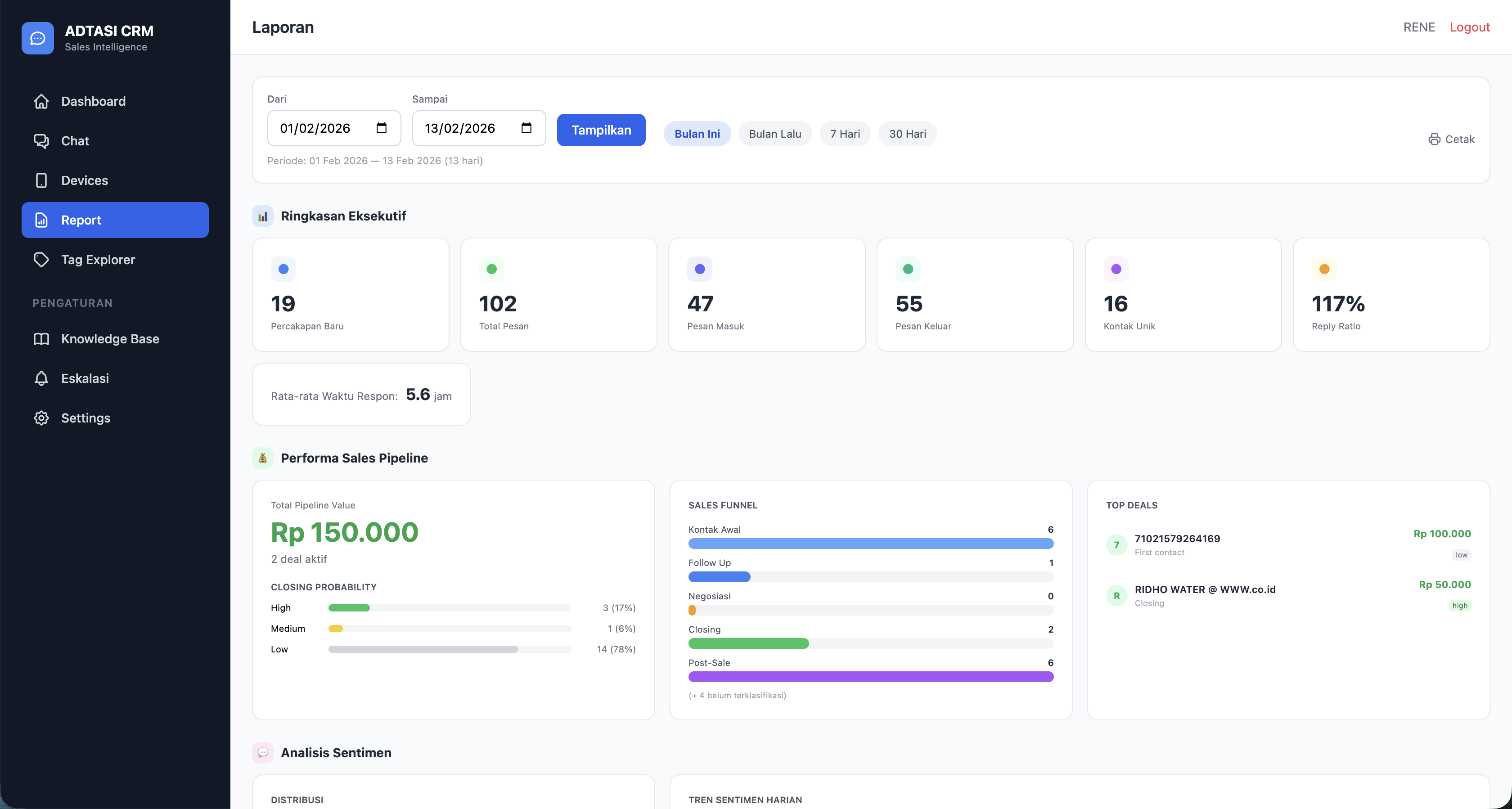This screenshot has height=809, width=1512.
Task: Open the Dari date calendar picker
Action: pos(382,128)
